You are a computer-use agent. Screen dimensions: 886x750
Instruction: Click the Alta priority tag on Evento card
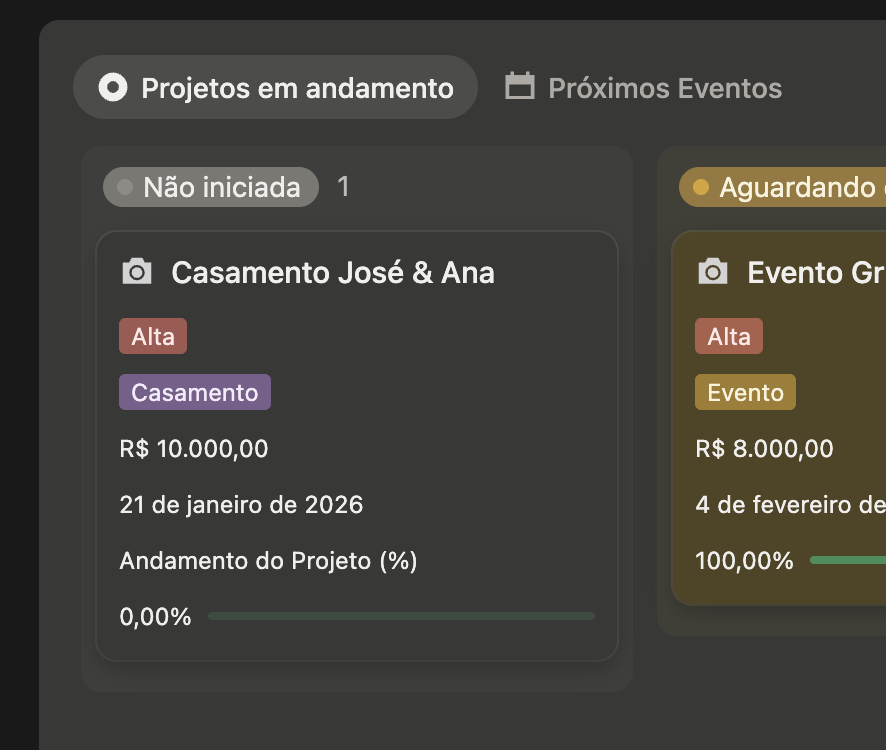[729, 337]
